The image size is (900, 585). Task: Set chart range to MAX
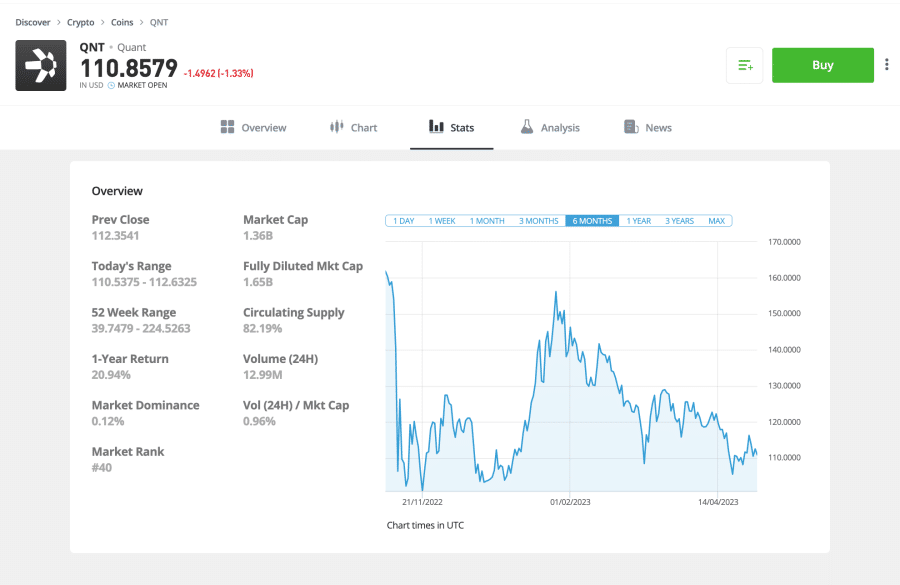click(x=716, y=221)
